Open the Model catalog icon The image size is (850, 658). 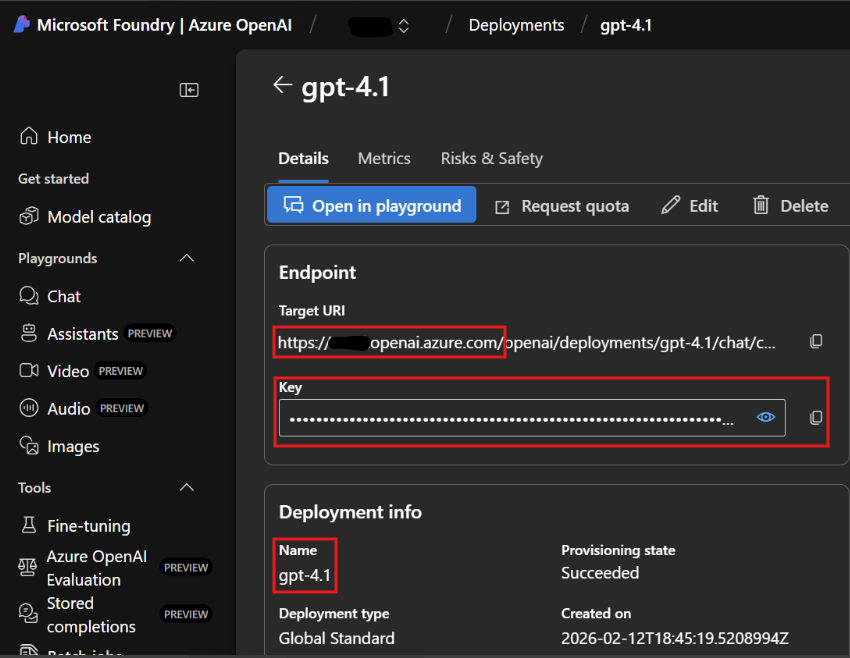pos(29,217)
